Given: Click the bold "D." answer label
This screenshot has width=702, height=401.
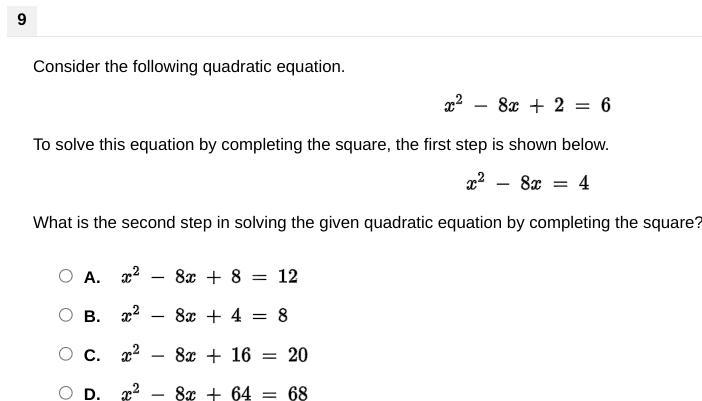Looking at the screenshot, I should (x=92, y=394).
